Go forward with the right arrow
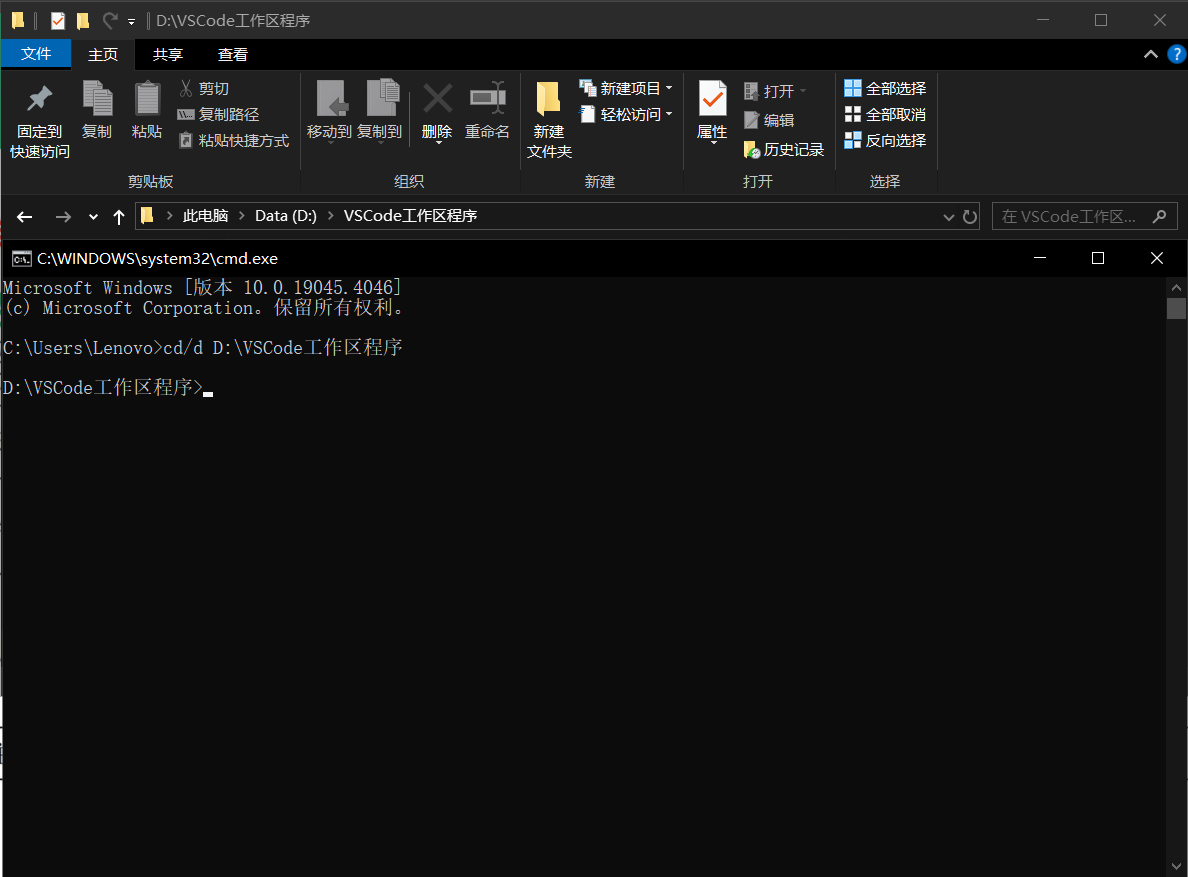 tap(63, 217)
